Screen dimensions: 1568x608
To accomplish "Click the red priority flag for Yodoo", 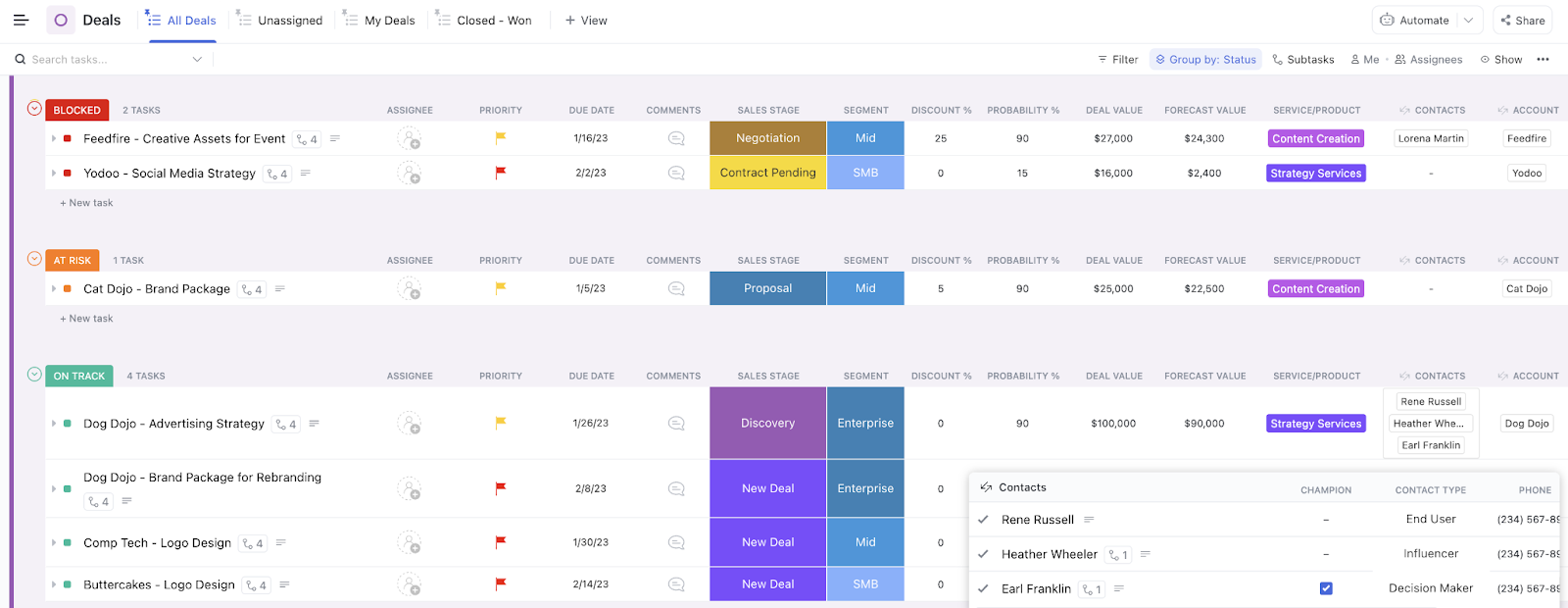I will tap(500, 173).
